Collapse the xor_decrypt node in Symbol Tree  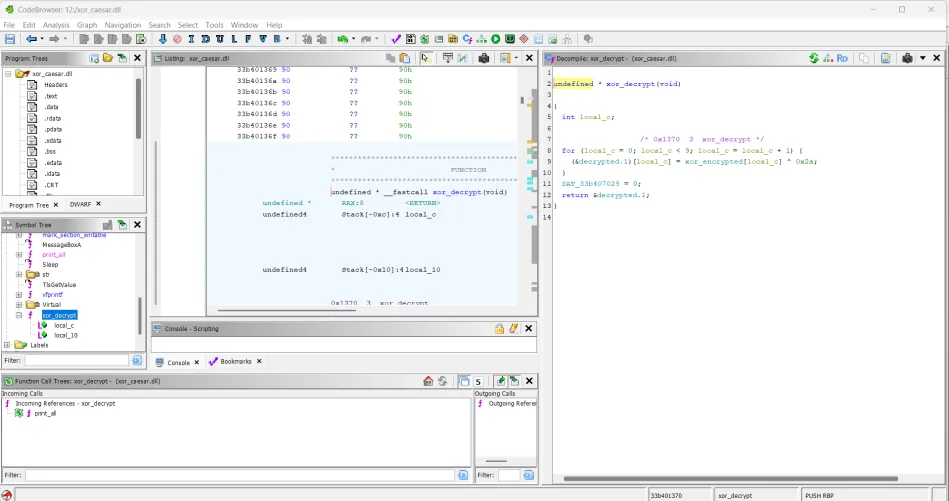[19, 315]
